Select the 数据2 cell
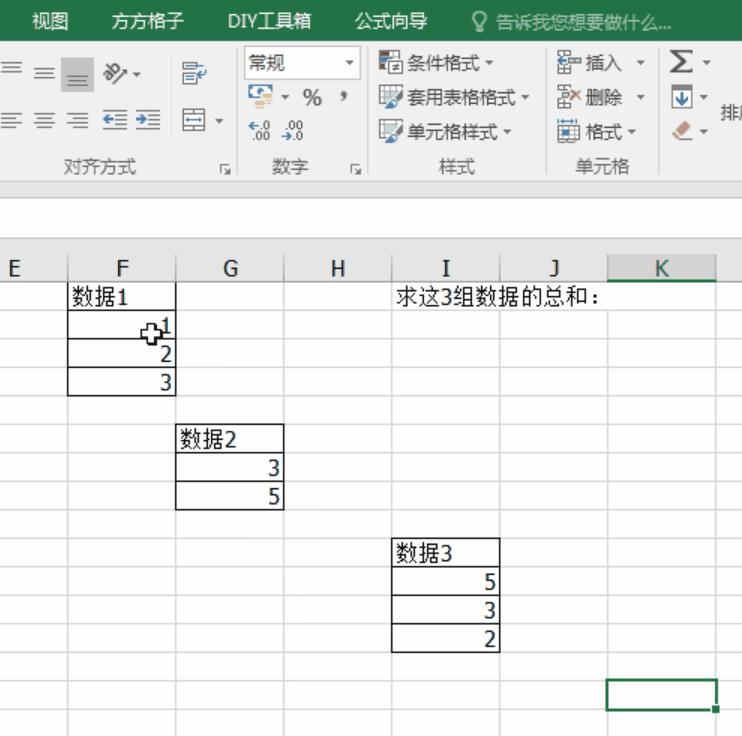The height and width of the screenshot is (736, 742). point(230,439)
